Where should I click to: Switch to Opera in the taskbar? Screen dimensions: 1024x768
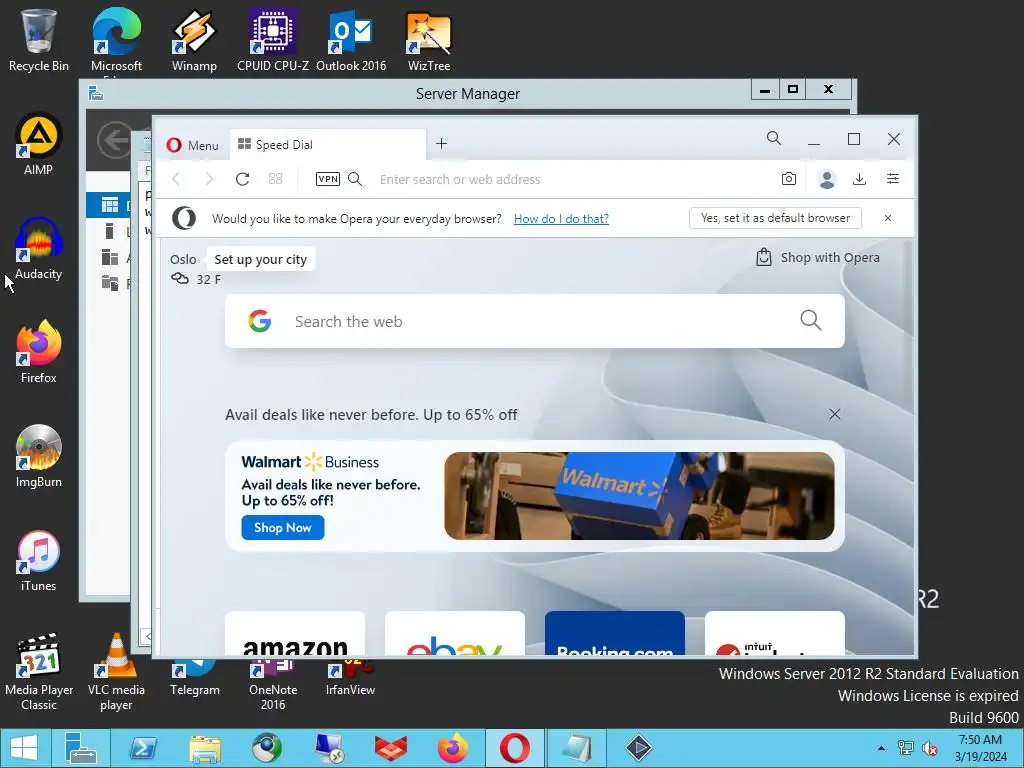click(515, 748)
